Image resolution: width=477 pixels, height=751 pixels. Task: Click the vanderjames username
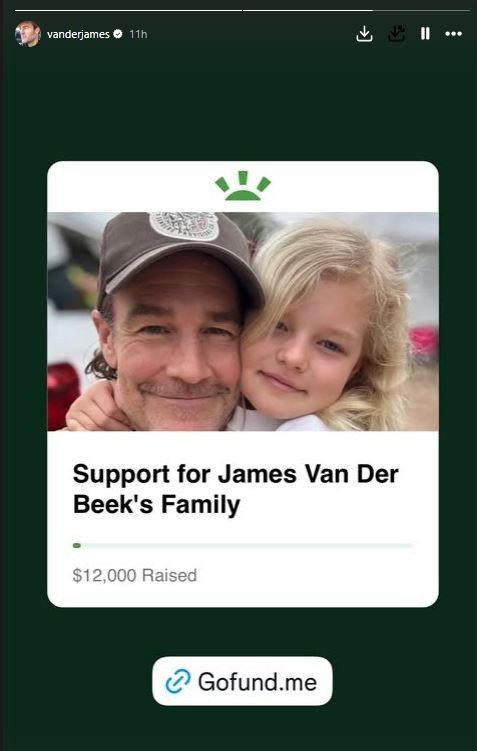tap(78, 34)
